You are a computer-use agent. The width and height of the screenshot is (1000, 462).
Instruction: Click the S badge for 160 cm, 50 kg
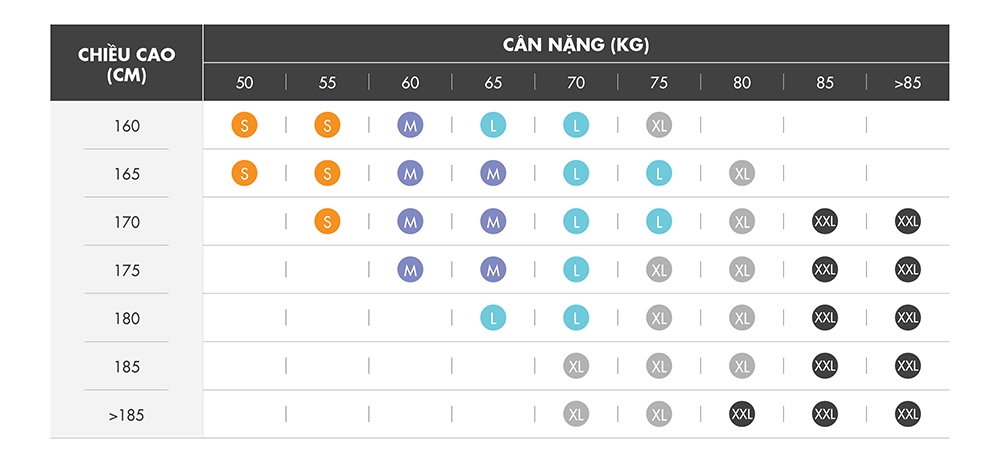[244, 125]
